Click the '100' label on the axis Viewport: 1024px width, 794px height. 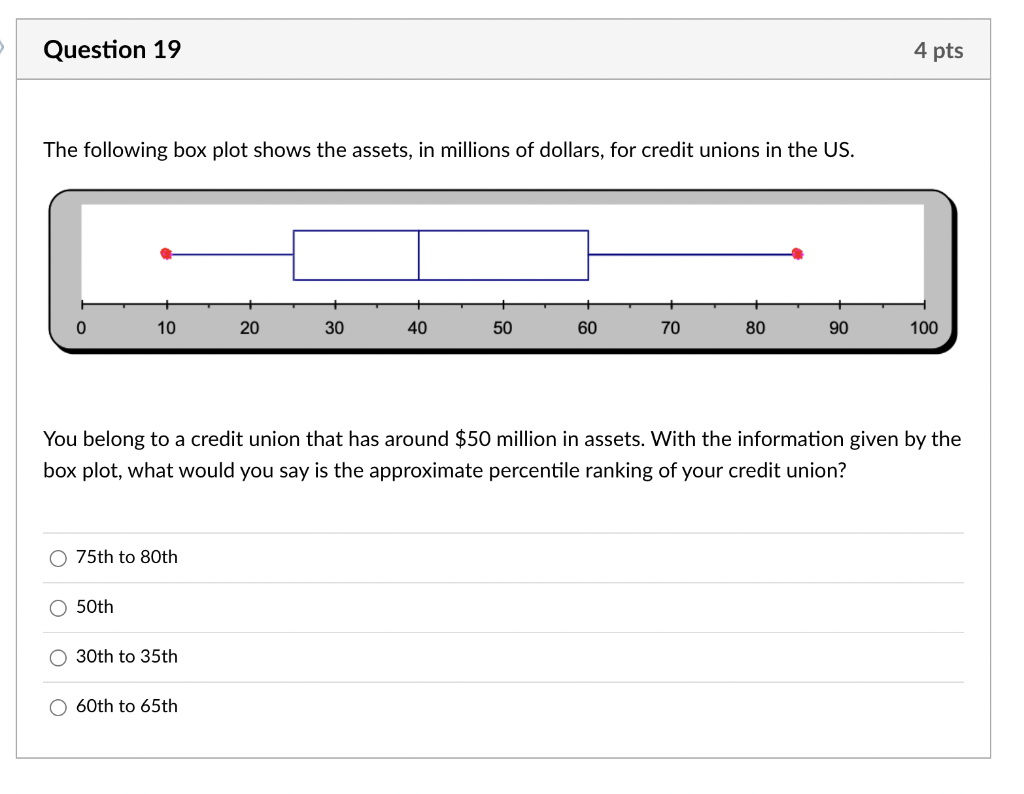click(x=923, y=327)
